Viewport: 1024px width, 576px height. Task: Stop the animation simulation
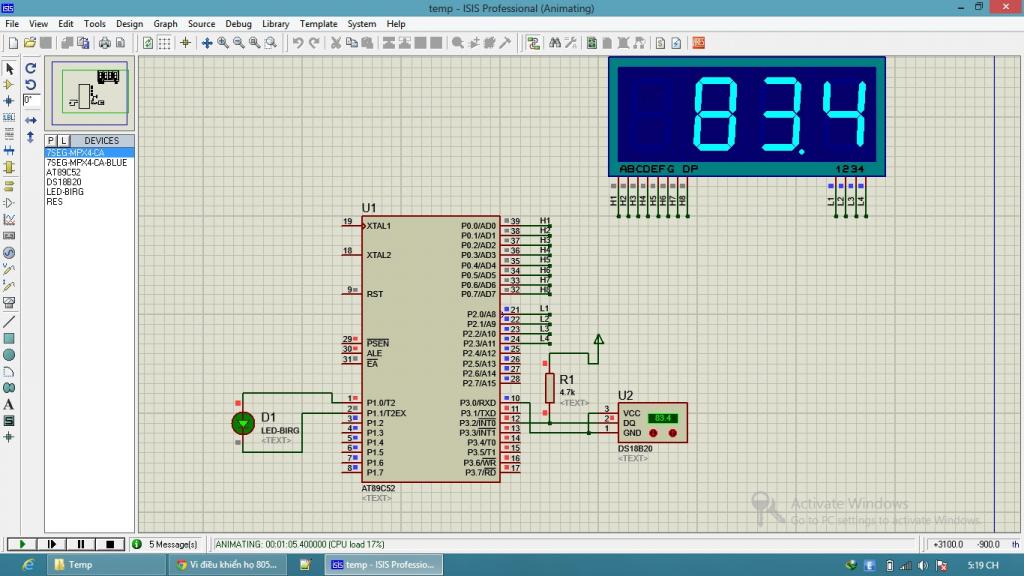point(110,544)
